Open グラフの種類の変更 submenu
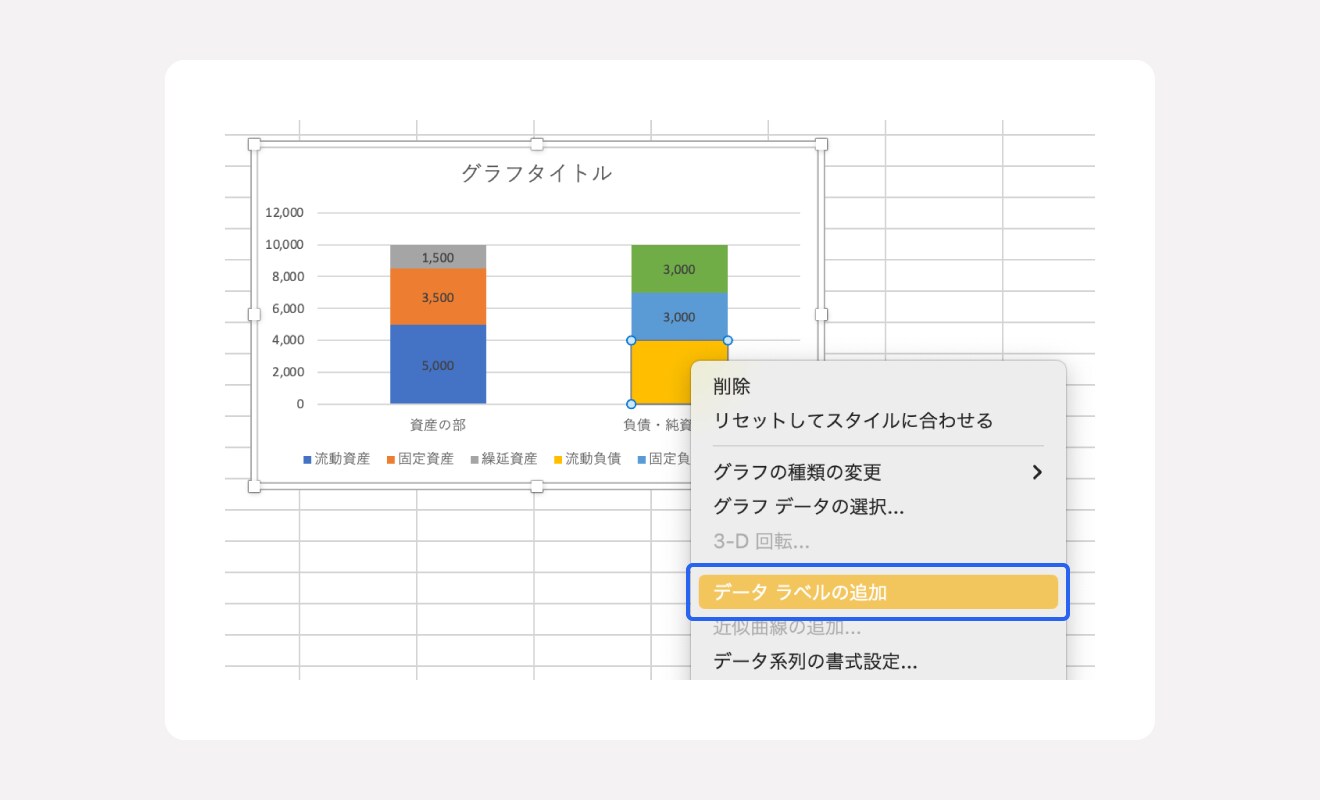Screen dimensions: 1320x800 coord(877,472)
